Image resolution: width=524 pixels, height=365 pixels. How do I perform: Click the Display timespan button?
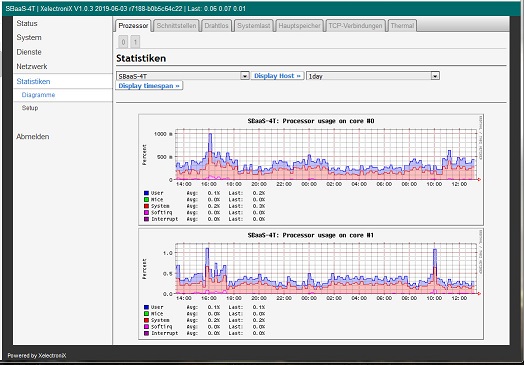click(149, 86)
